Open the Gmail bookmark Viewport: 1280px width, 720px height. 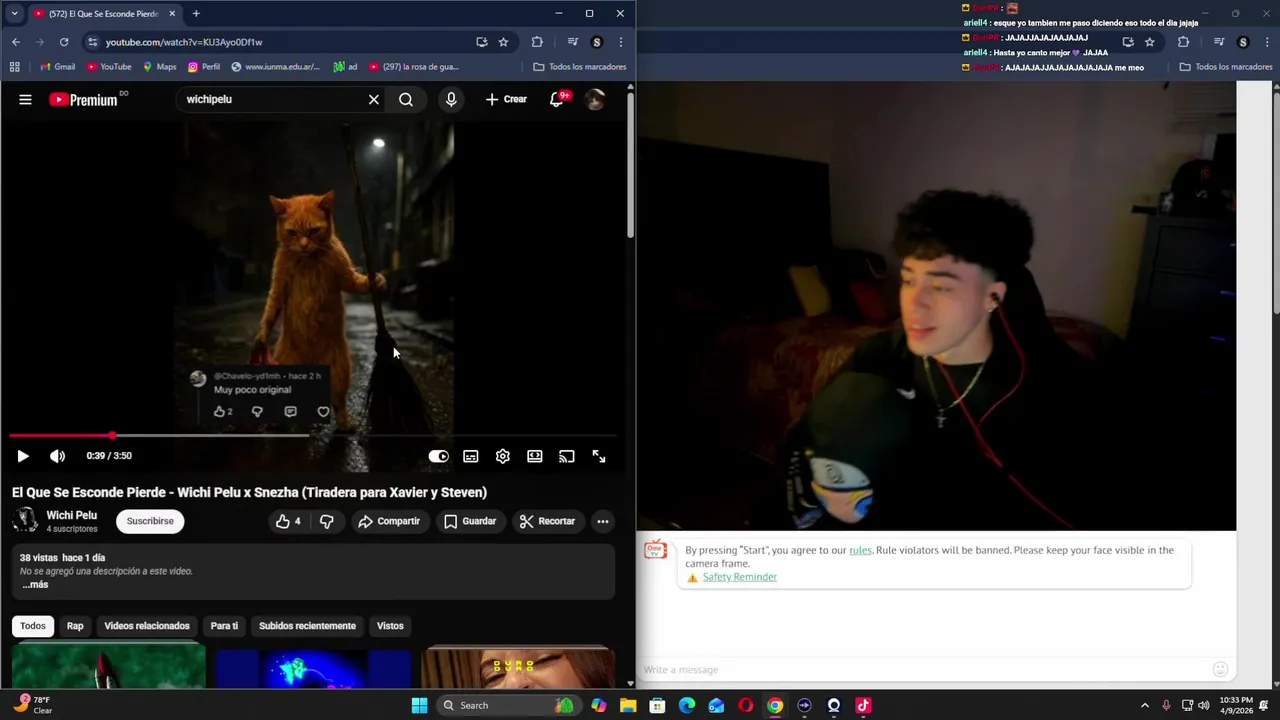pos(57,67)
